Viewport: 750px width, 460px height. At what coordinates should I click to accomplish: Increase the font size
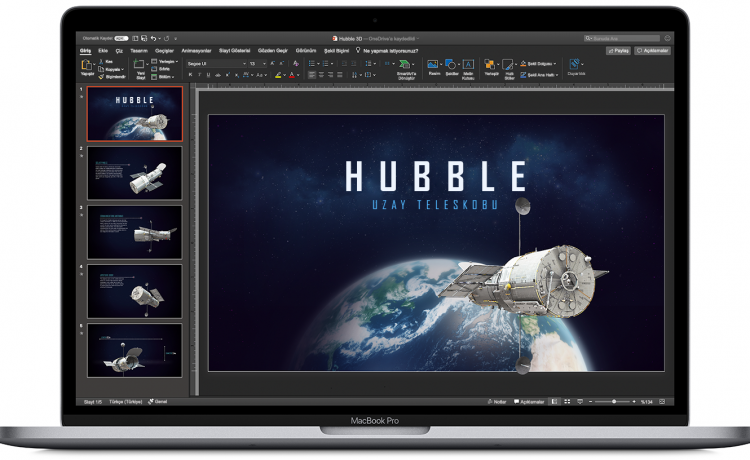click(x=273, y=63)
